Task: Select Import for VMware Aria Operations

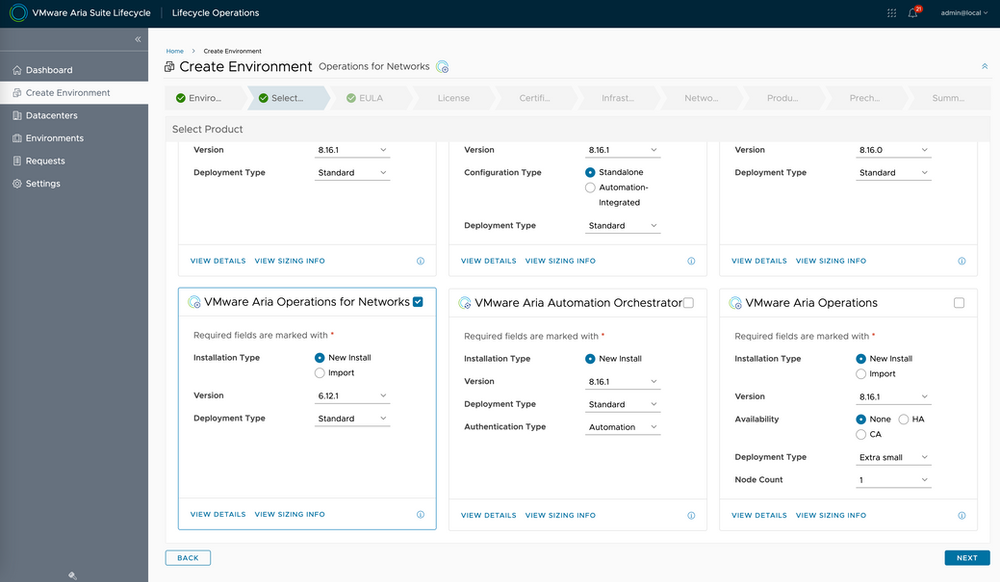Action: (860, 374)
